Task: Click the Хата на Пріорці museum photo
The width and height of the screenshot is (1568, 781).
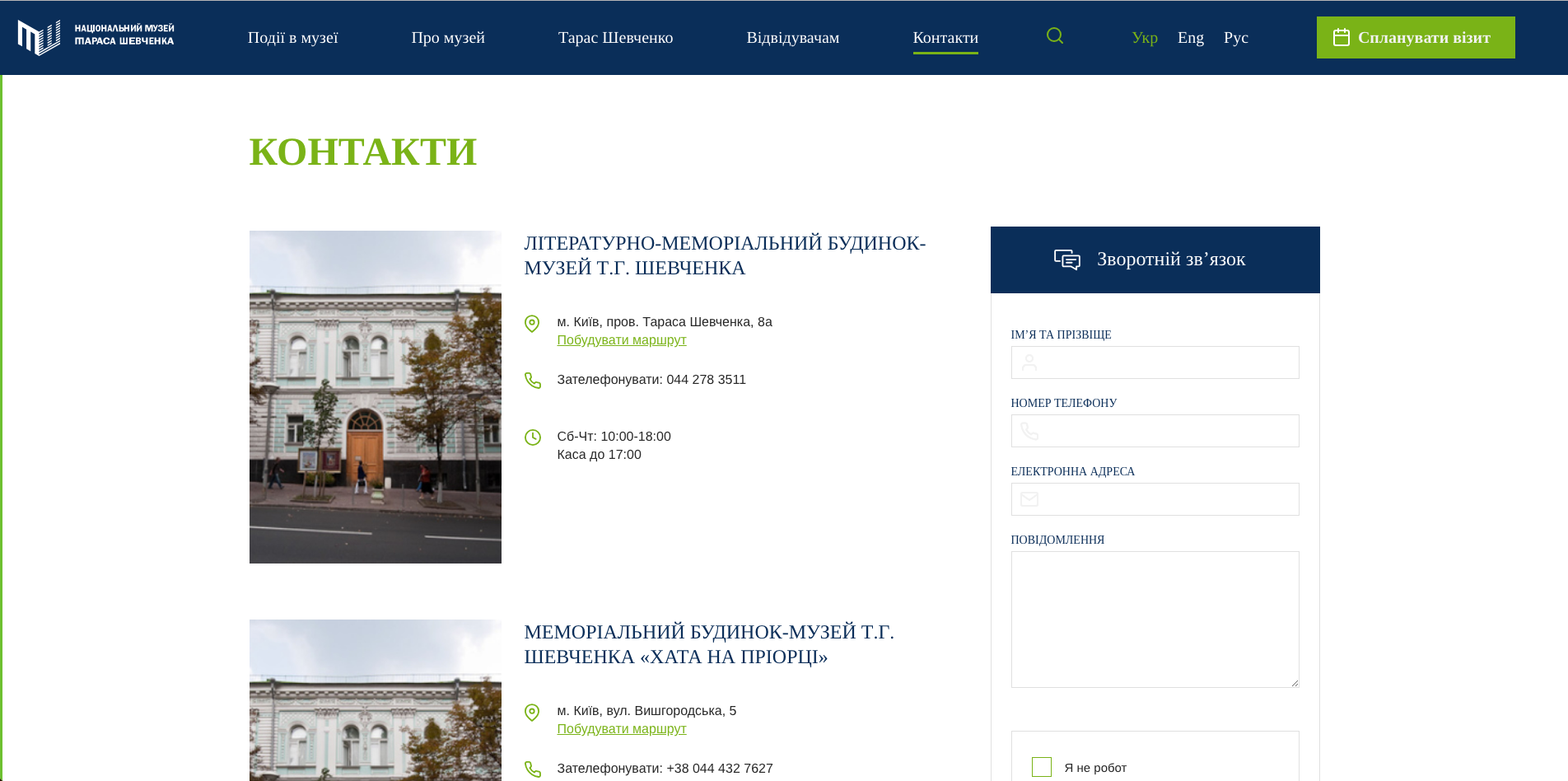Action: (x=376, y=700)
